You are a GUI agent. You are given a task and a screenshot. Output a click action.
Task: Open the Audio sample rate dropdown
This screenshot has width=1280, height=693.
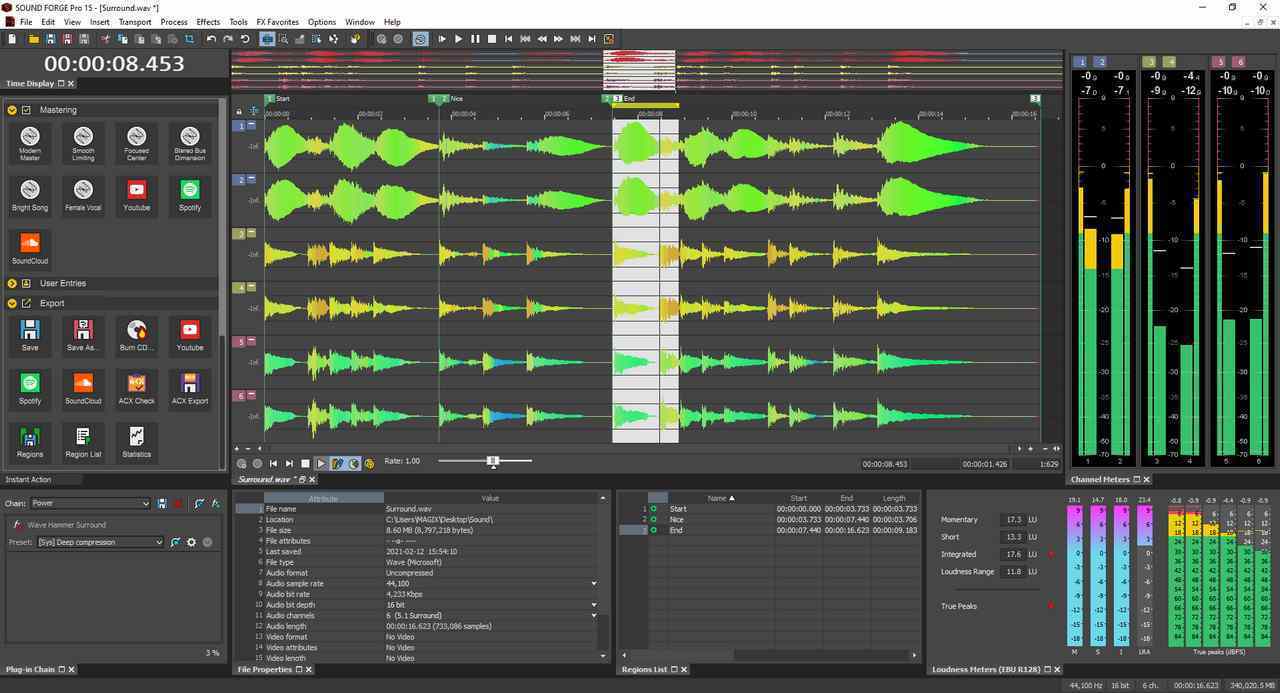(x=593, y=583)
